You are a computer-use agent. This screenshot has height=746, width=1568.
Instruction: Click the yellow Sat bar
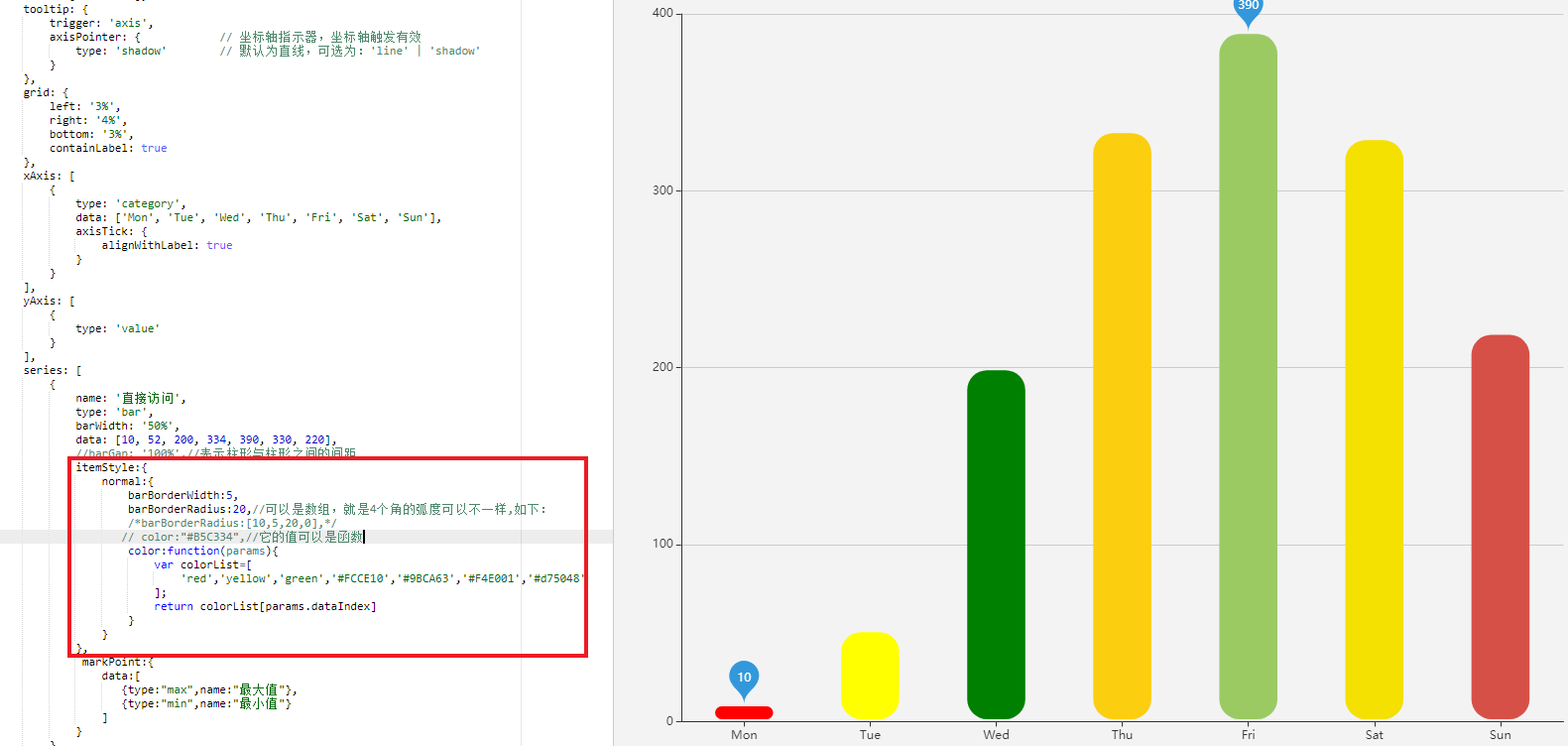[1374, 430]
